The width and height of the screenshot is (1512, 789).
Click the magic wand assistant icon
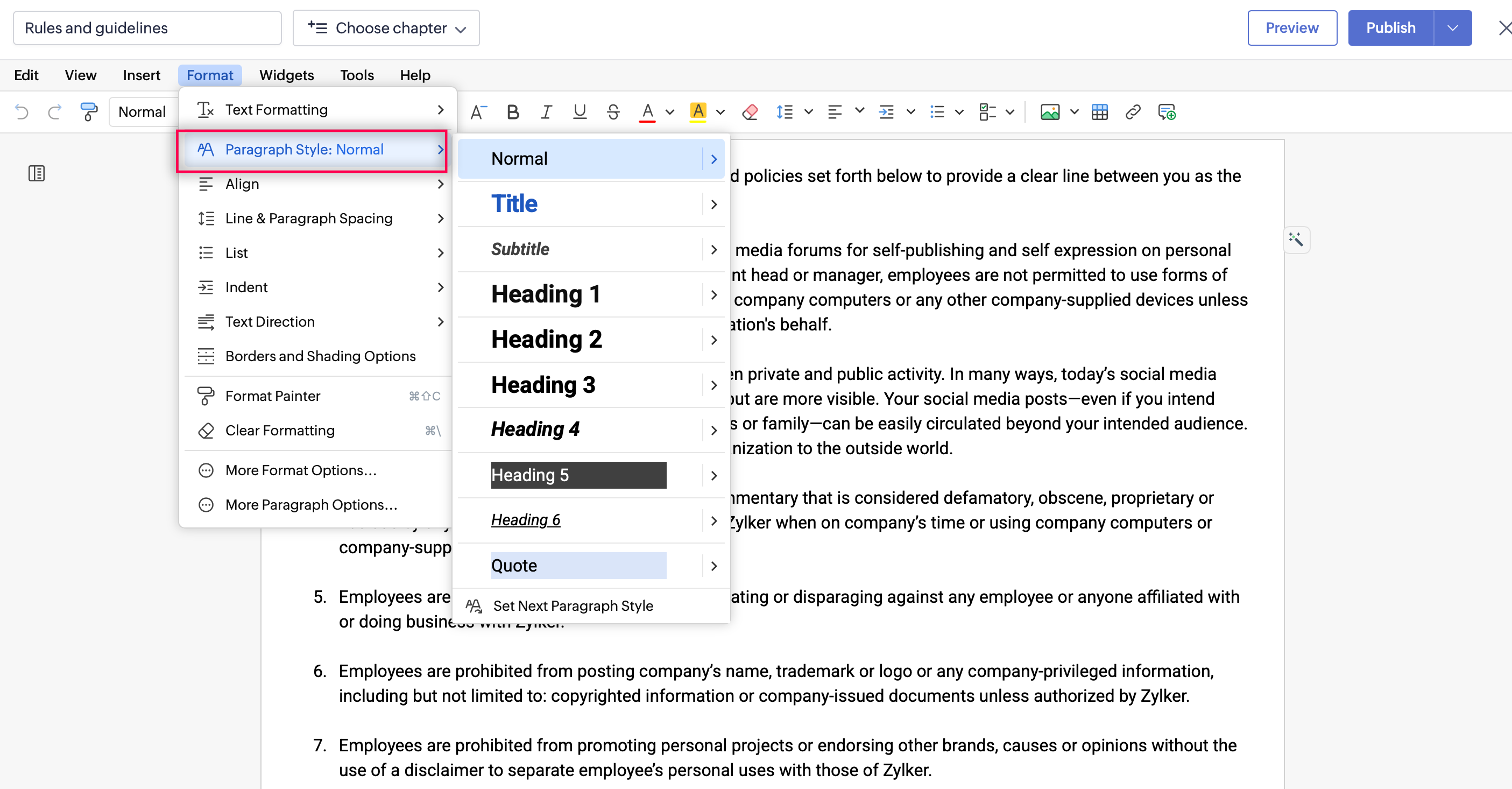click(1296, 239)
